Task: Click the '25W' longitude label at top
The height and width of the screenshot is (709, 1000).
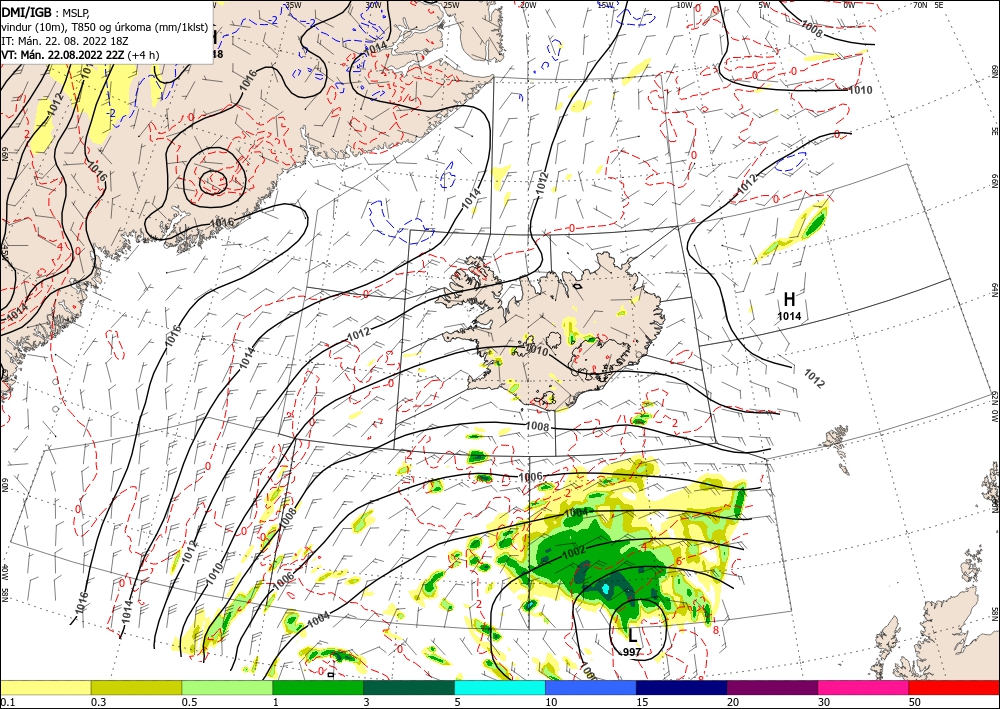Action: [451, 5]
